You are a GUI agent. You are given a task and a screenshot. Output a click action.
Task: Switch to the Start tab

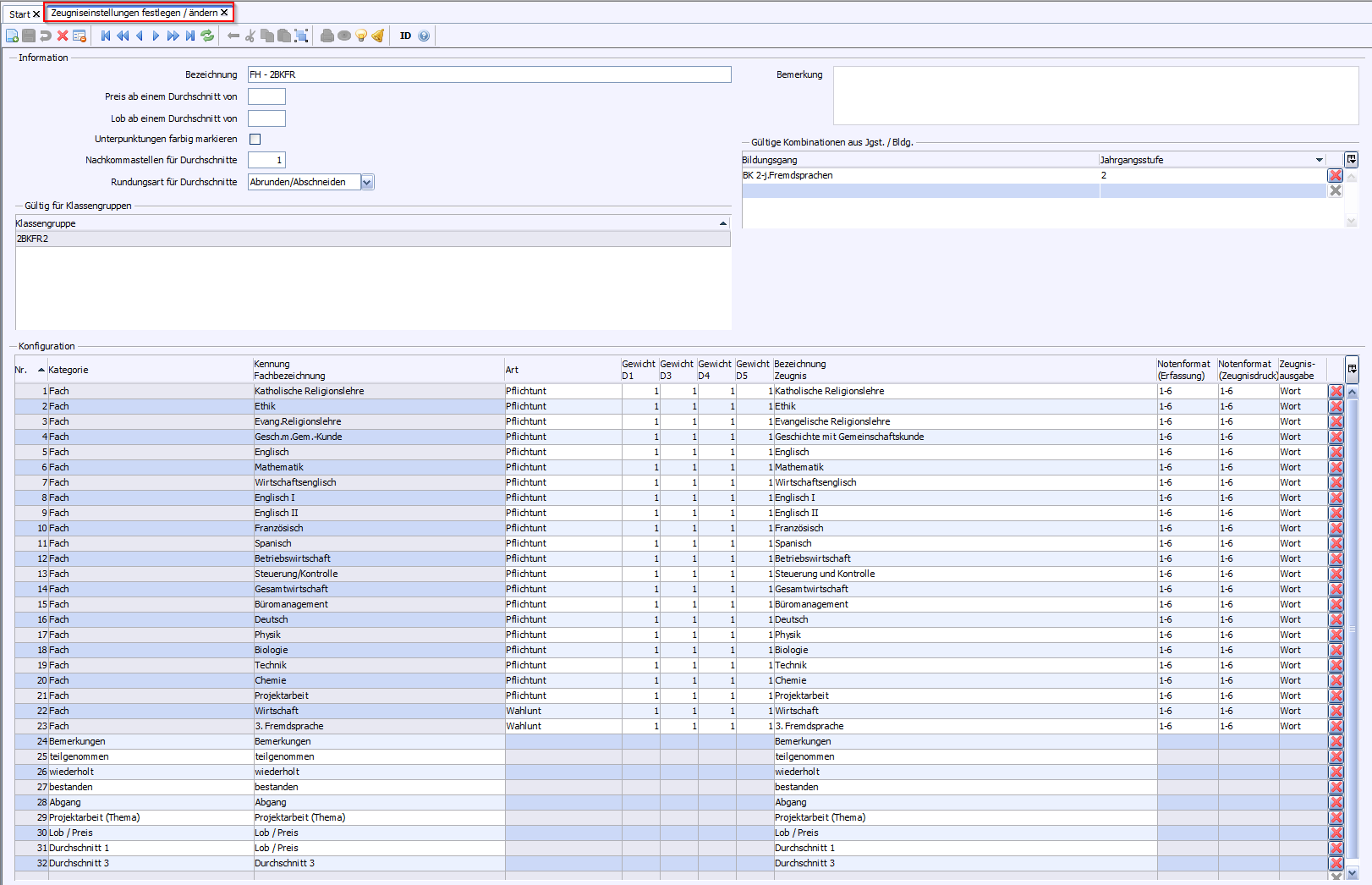19,14
